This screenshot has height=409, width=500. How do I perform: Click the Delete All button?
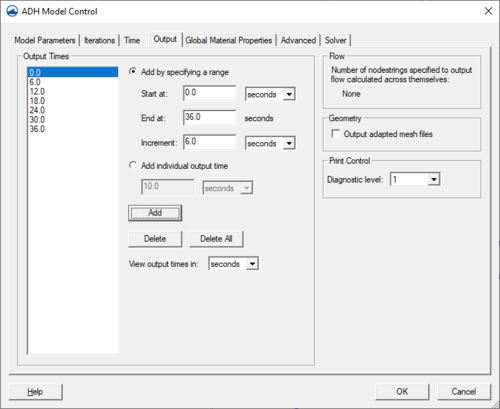click(216, 239)
